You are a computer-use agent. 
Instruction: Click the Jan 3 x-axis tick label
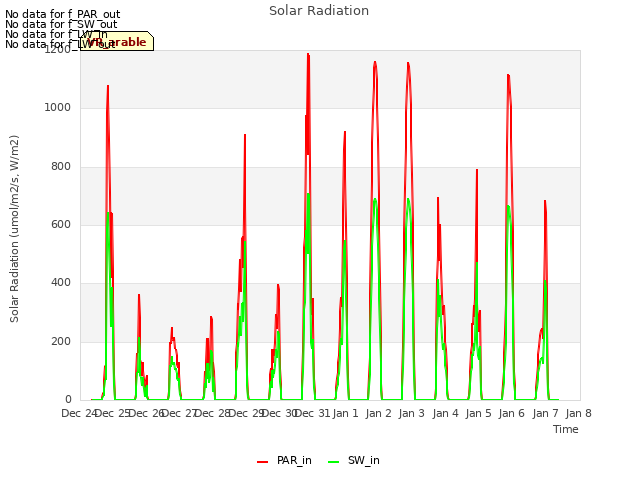click(412, 413)
